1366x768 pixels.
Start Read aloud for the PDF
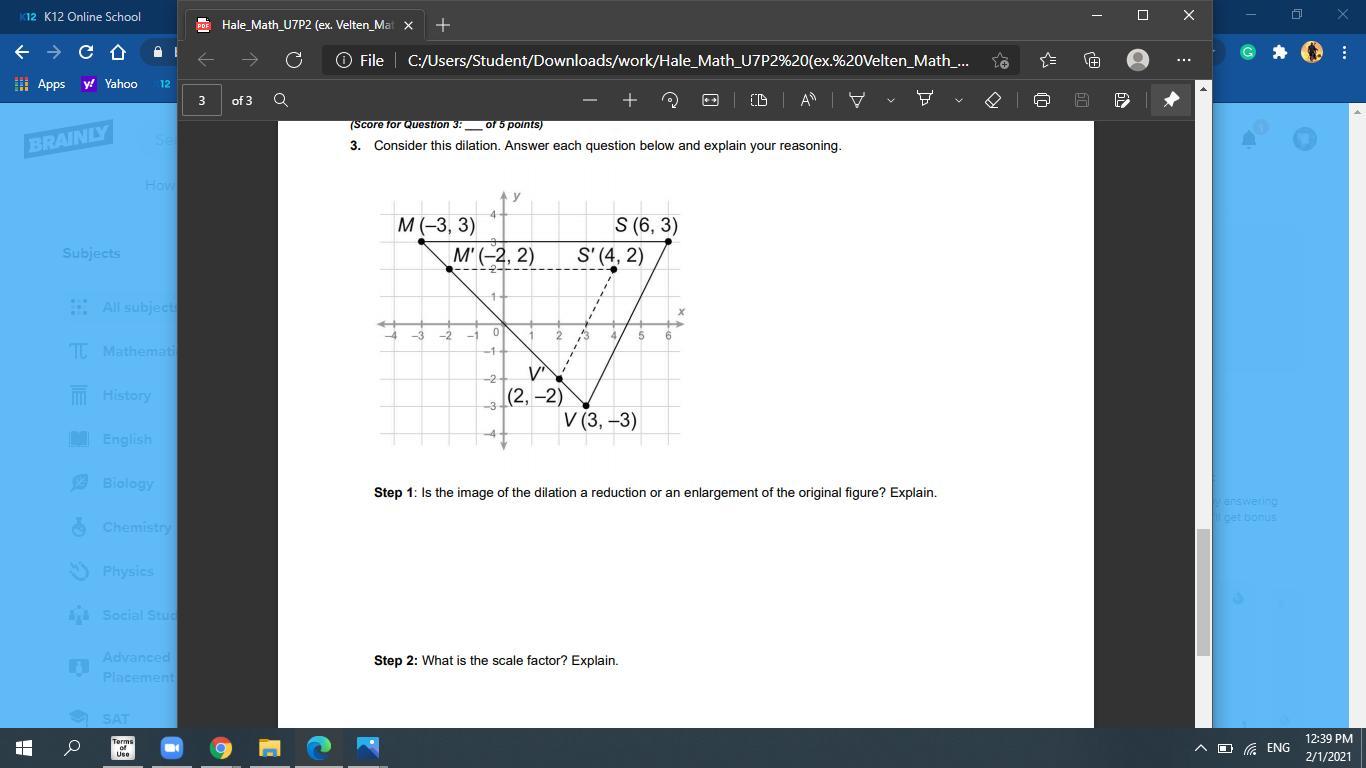pos(808,100)
